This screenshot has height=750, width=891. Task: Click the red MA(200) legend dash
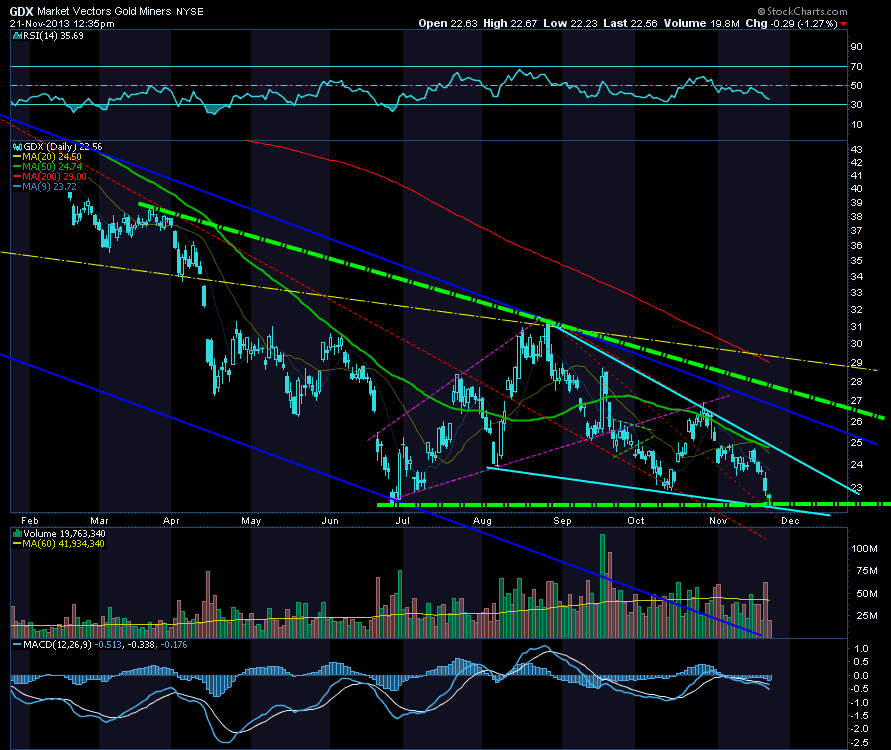coord(17,177)
